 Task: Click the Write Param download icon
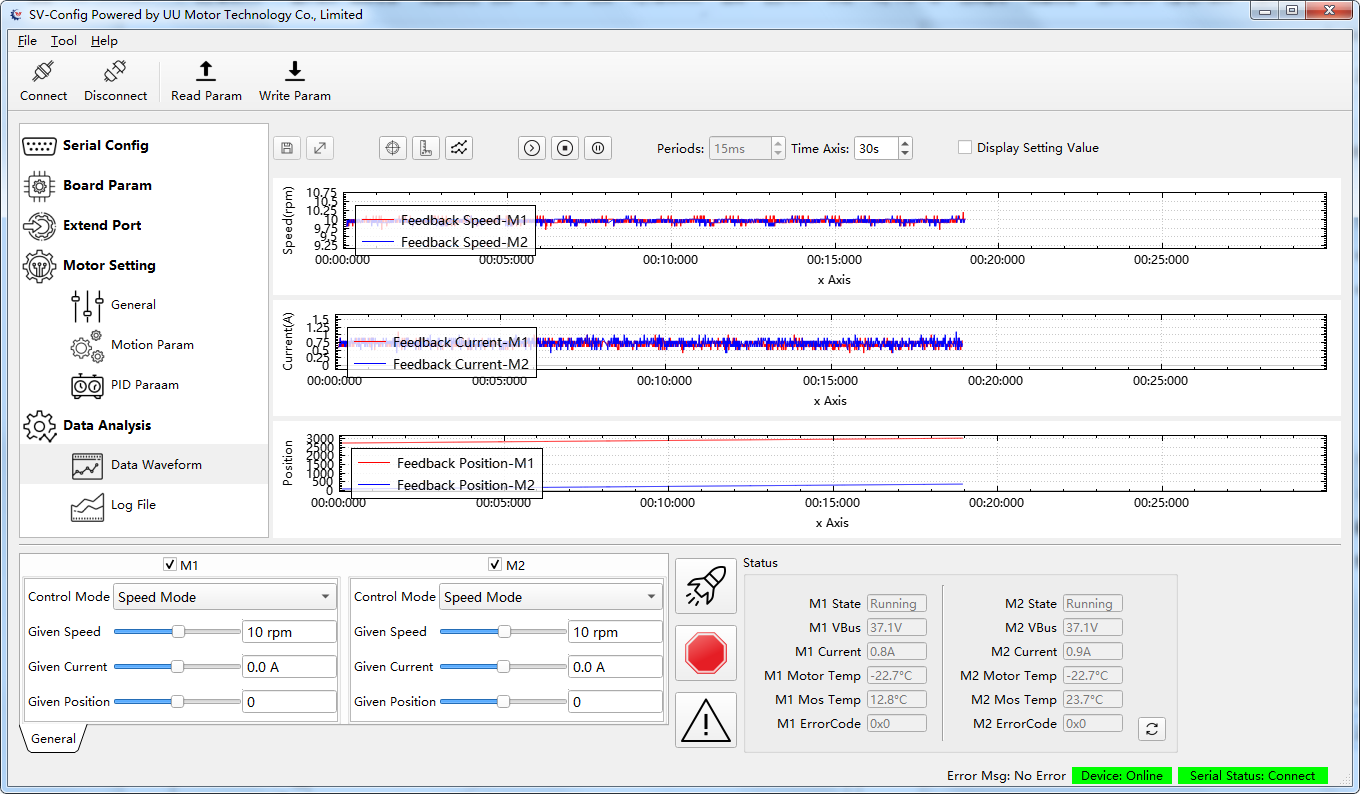tap(295, 71)
